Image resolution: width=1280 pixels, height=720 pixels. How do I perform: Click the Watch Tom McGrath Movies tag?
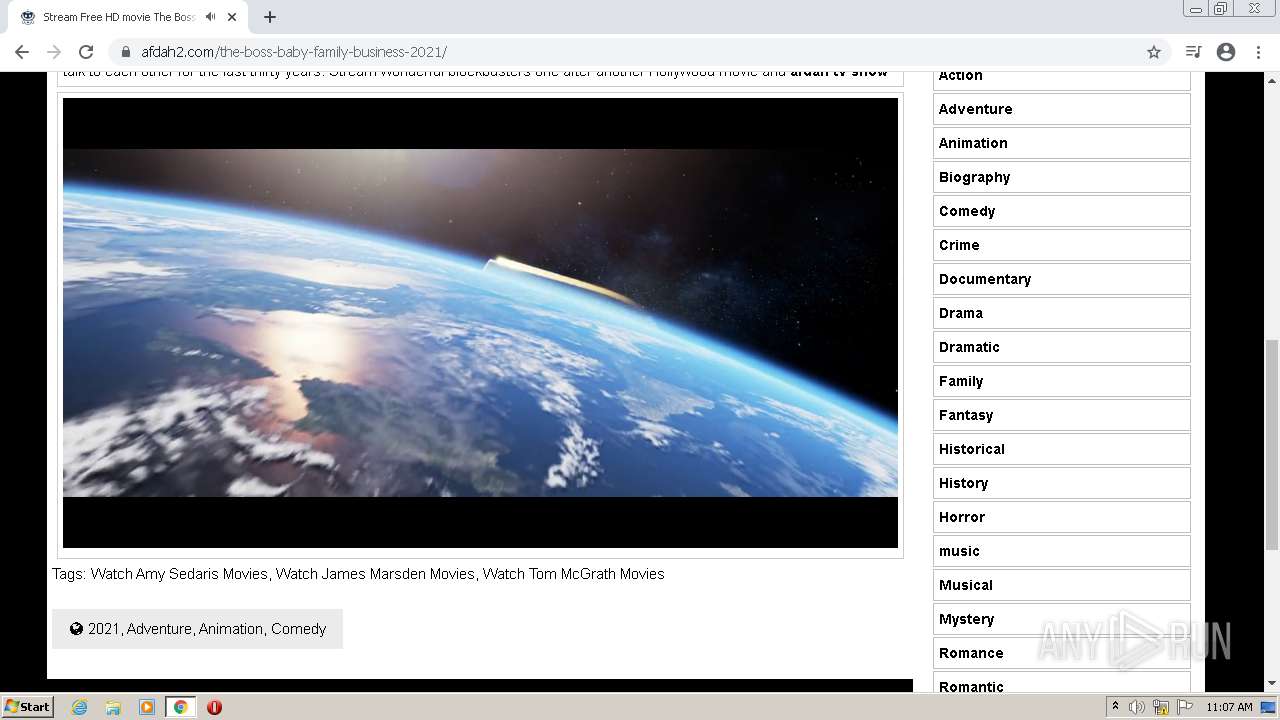coord(573,574)
